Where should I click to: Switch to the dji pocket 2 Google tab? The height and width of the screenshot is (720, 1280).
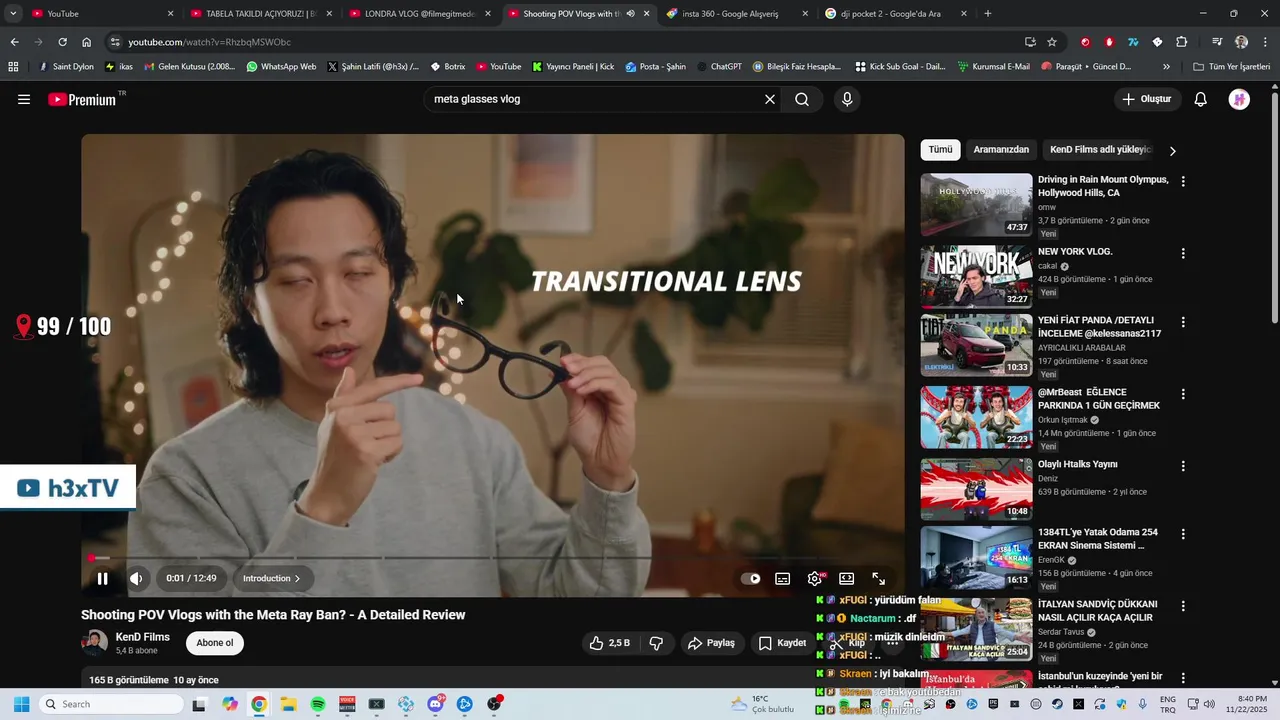coord(896,14)
